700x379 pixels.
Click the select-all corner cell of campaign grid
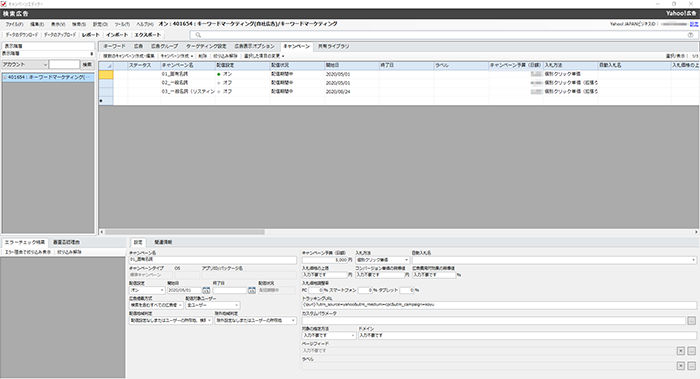(x=106, y=66)
